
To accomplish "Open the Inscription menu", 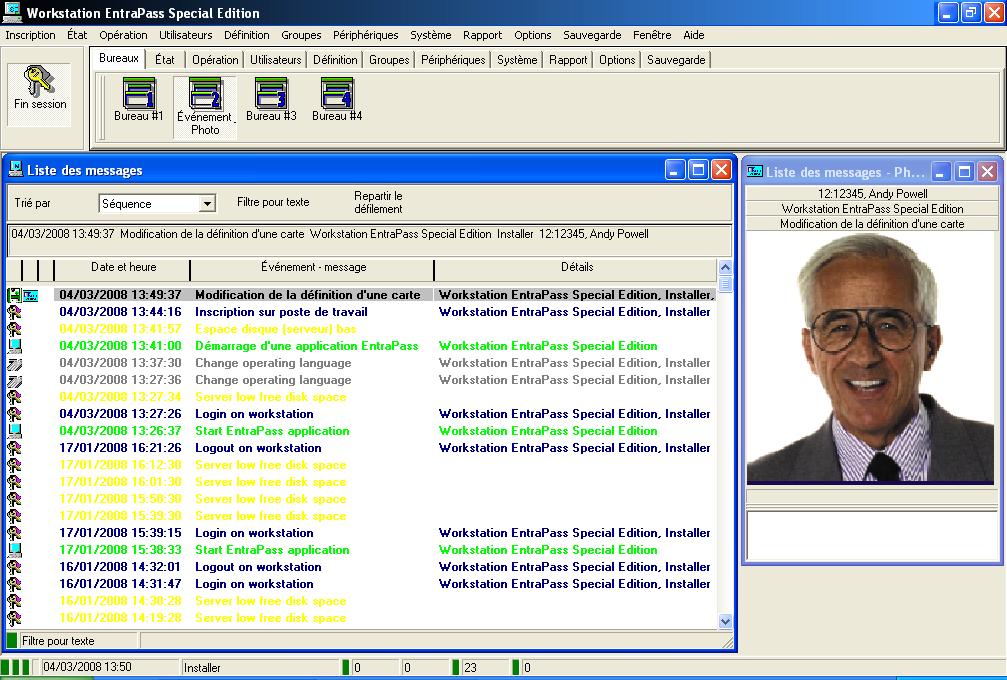I will [30, 35].
